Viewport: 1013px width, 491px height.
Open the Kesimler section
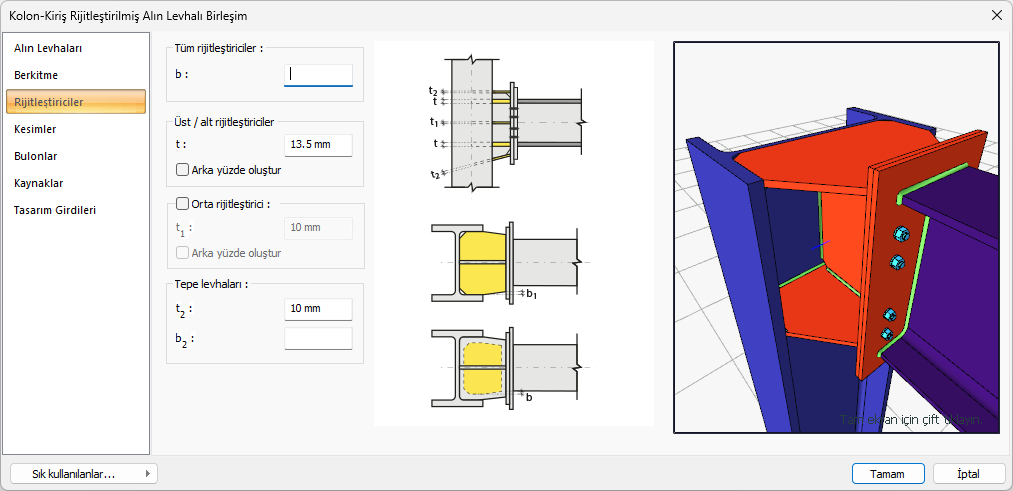(36, 129)
